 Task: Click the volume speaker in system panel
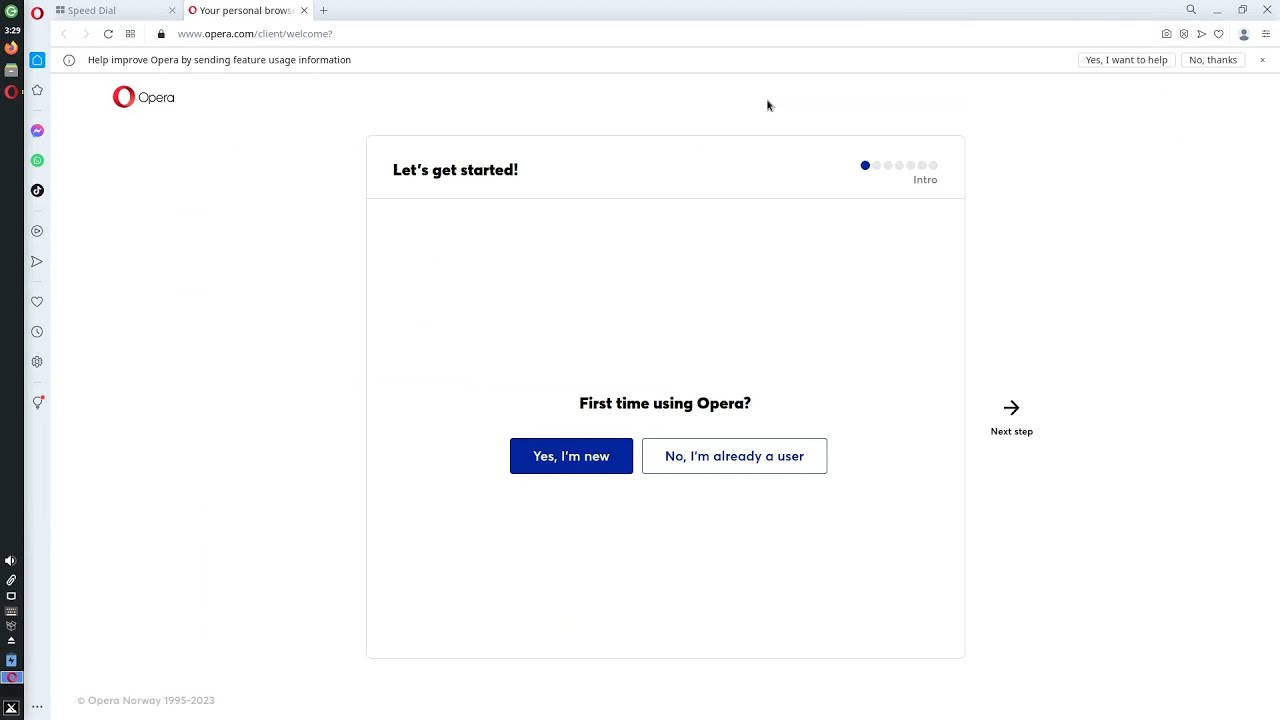pyautogui.click(x=11, y=561)
